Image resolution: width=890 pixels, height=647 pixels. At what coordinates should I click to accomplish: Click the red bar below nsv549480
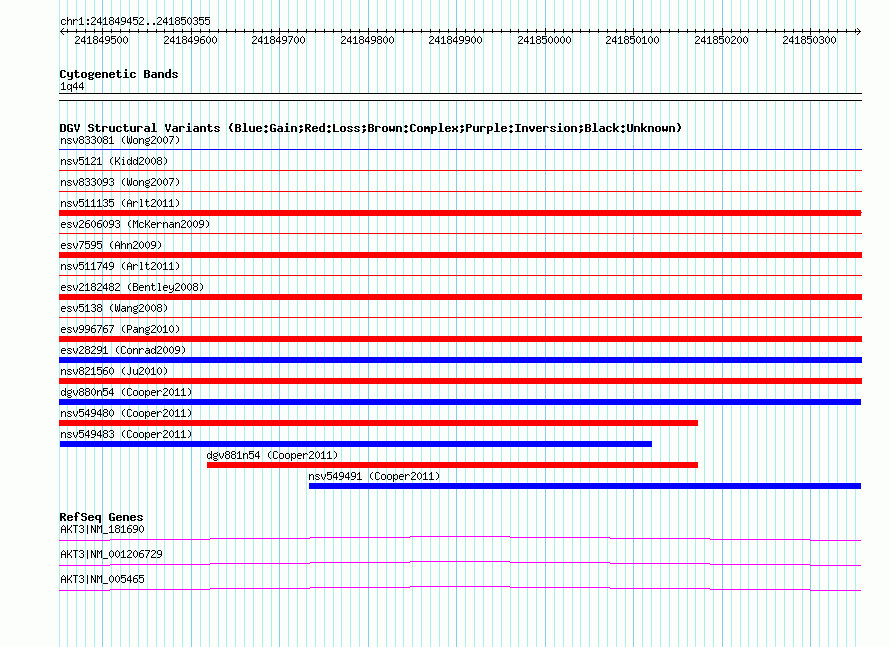(x=379, y=423)
